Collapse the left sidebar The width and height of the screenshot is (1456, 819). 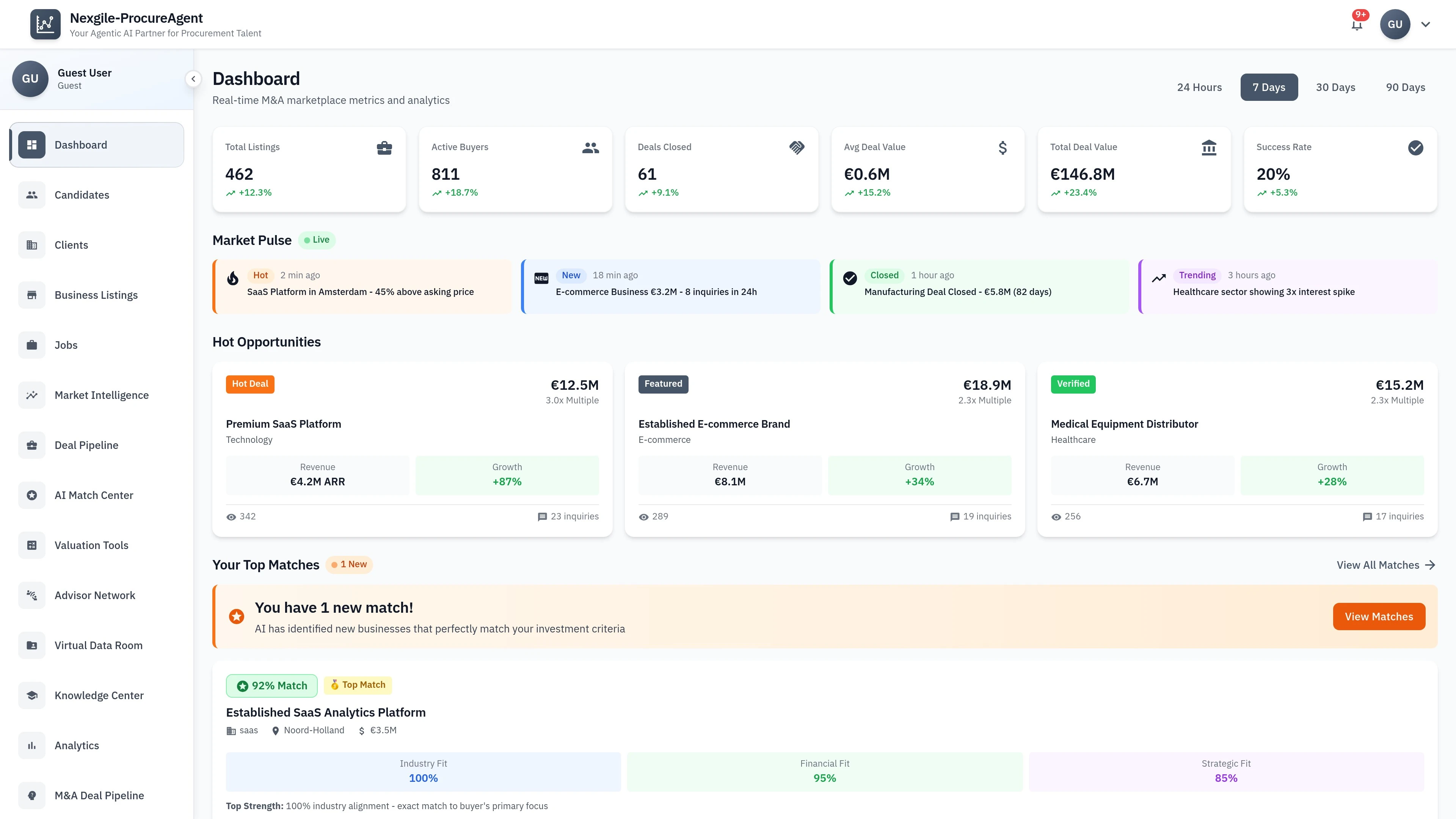[193, 78]
